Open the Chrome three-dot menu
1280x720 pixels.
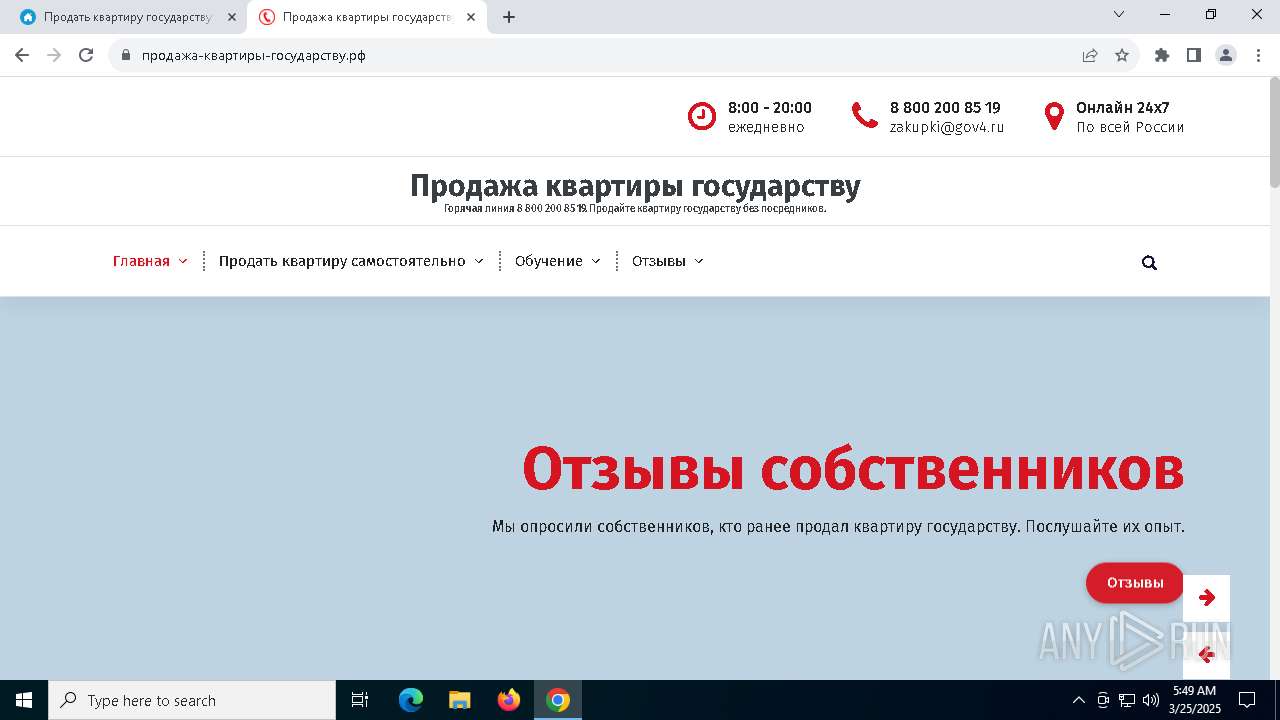[x=1258, y=55]
